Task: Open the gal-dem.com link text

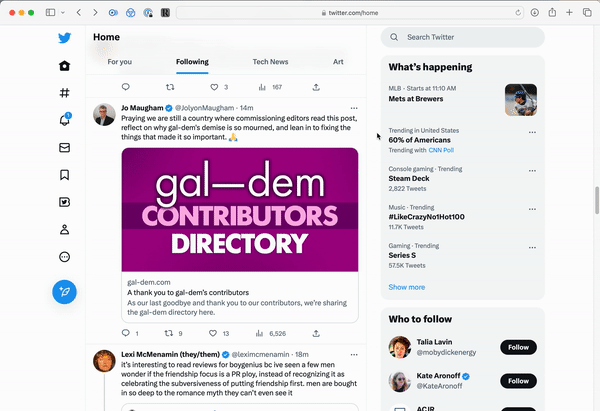Action: click(x=148, y=282)
